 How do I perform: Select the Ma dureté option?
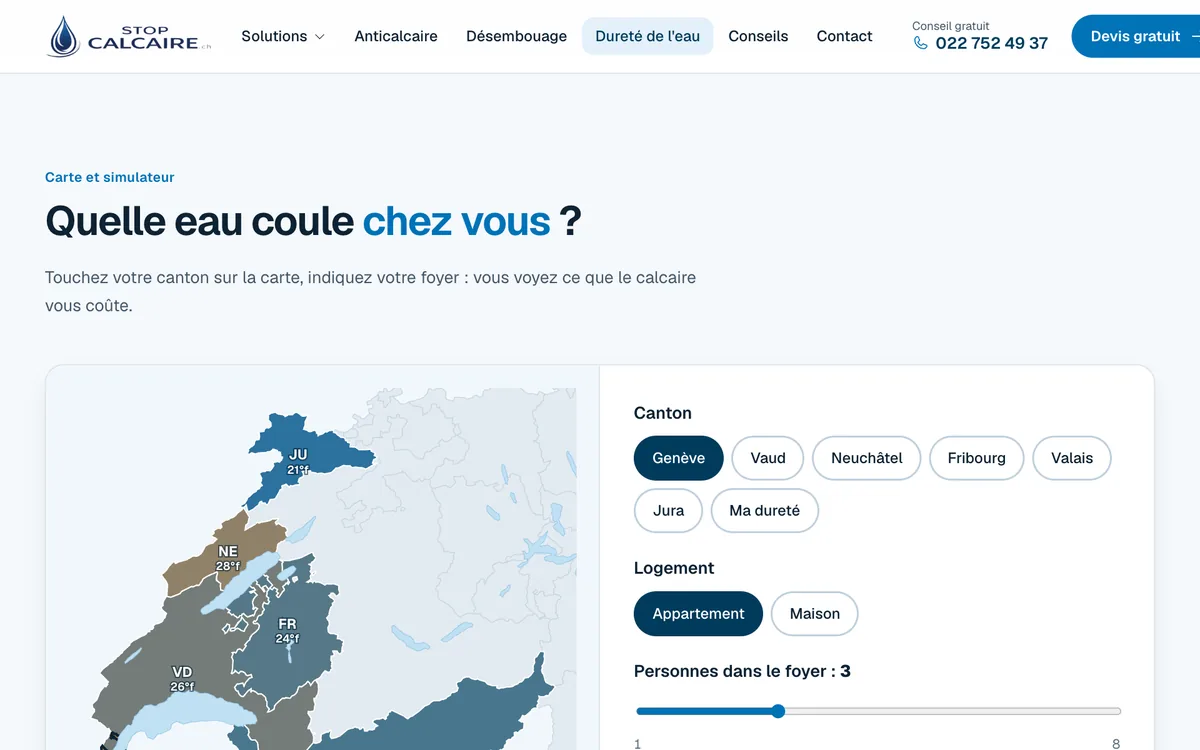tap(765, 510)
